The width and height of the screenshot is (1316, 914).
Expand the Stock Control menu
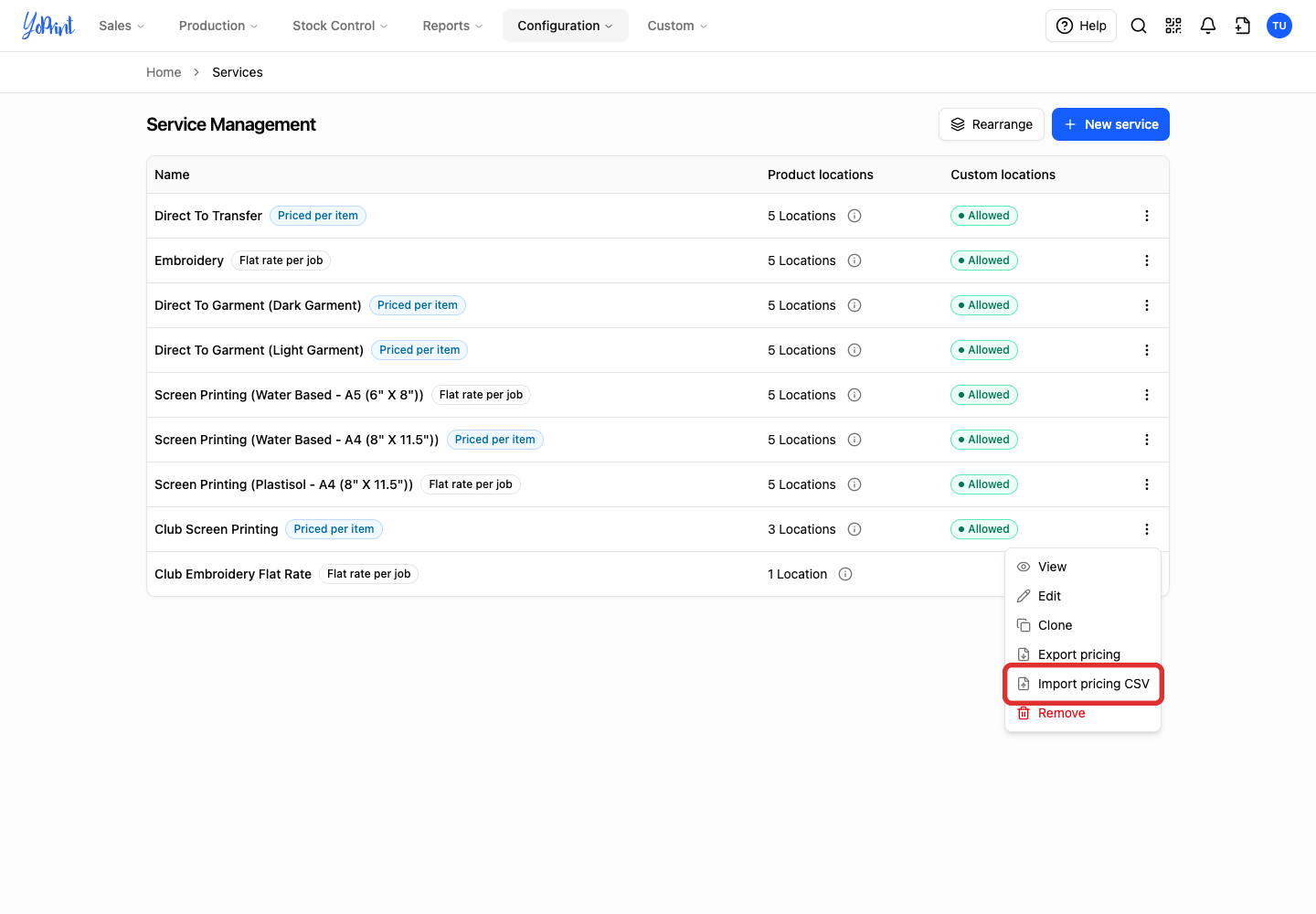(340, 26)
